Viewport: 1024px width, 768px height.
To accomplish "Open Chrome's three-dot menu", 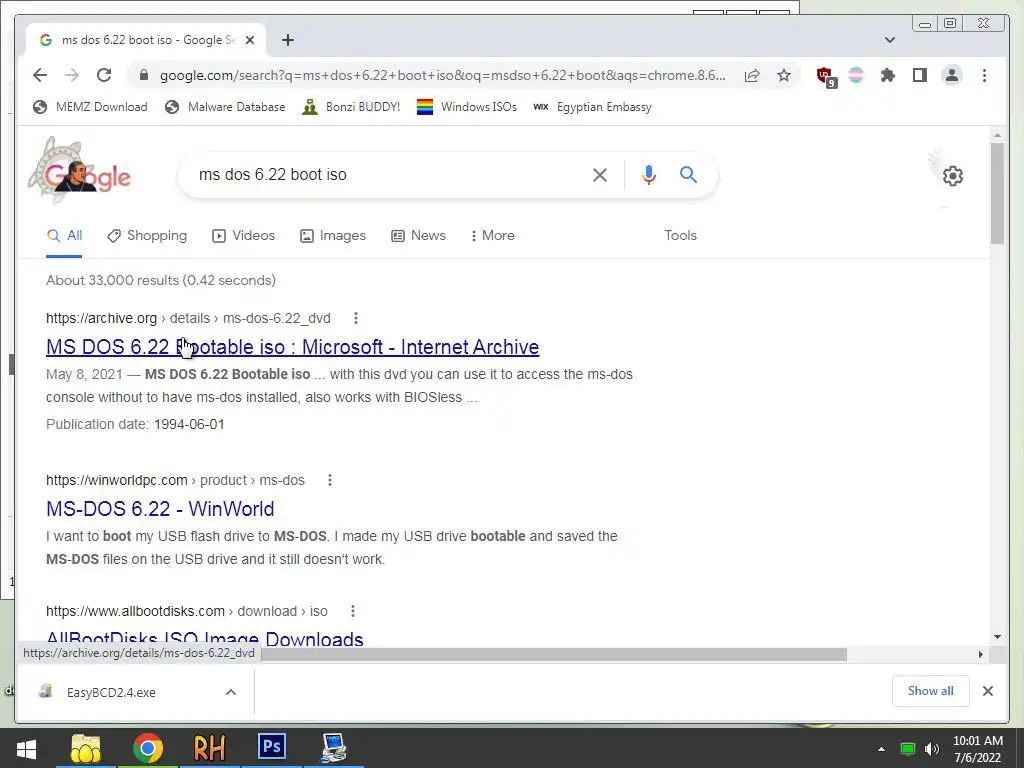I will click(984, 75).
